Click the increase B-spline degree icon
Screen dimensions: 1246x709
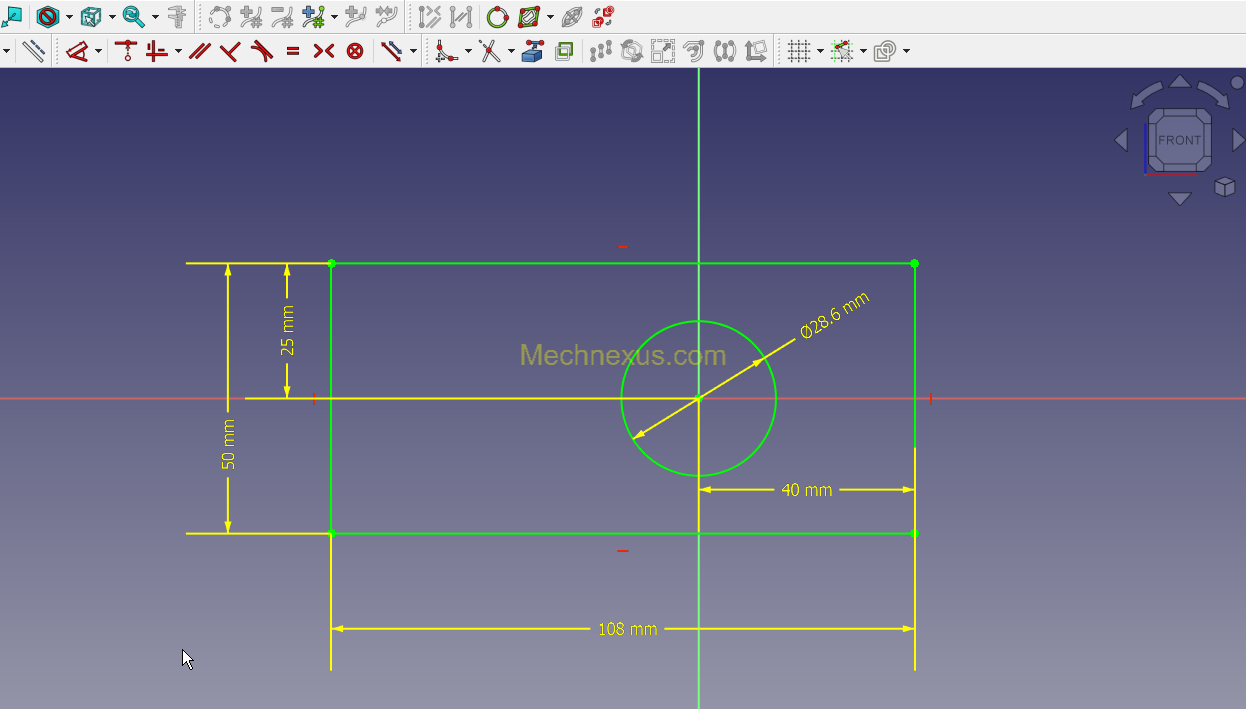point(251,17)
